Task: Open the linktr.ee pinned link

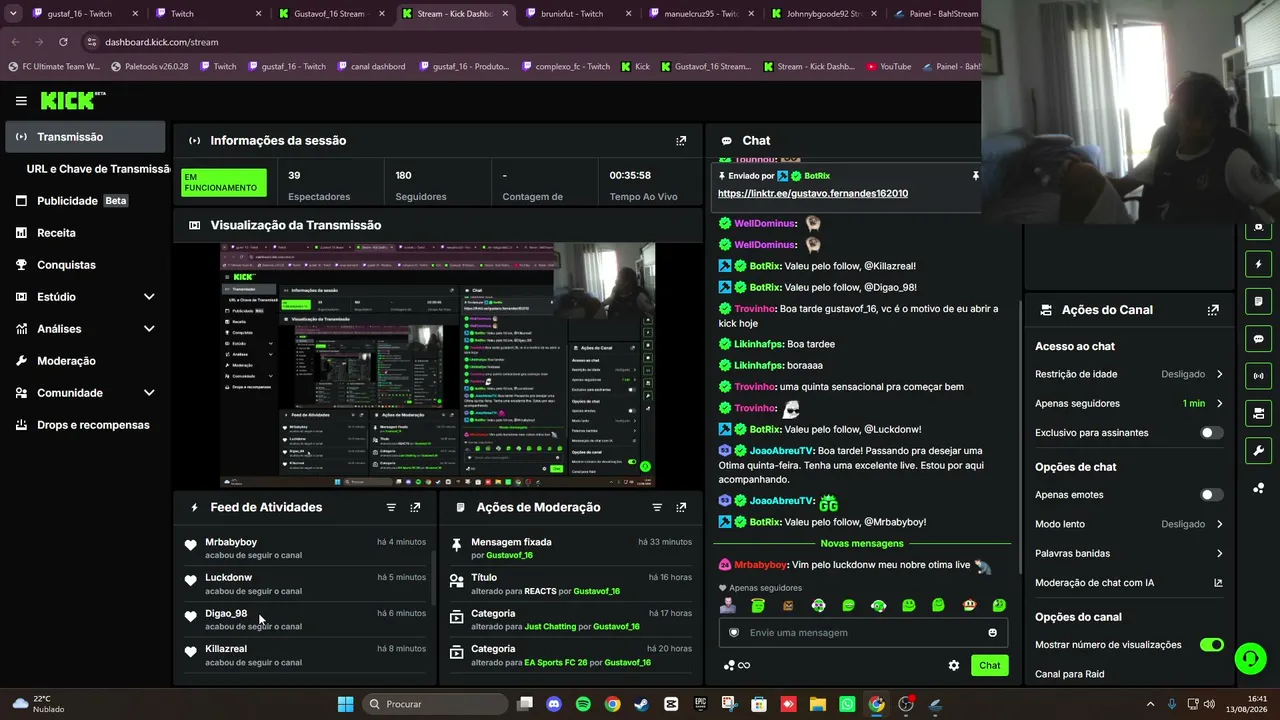Action: (813, 194)
